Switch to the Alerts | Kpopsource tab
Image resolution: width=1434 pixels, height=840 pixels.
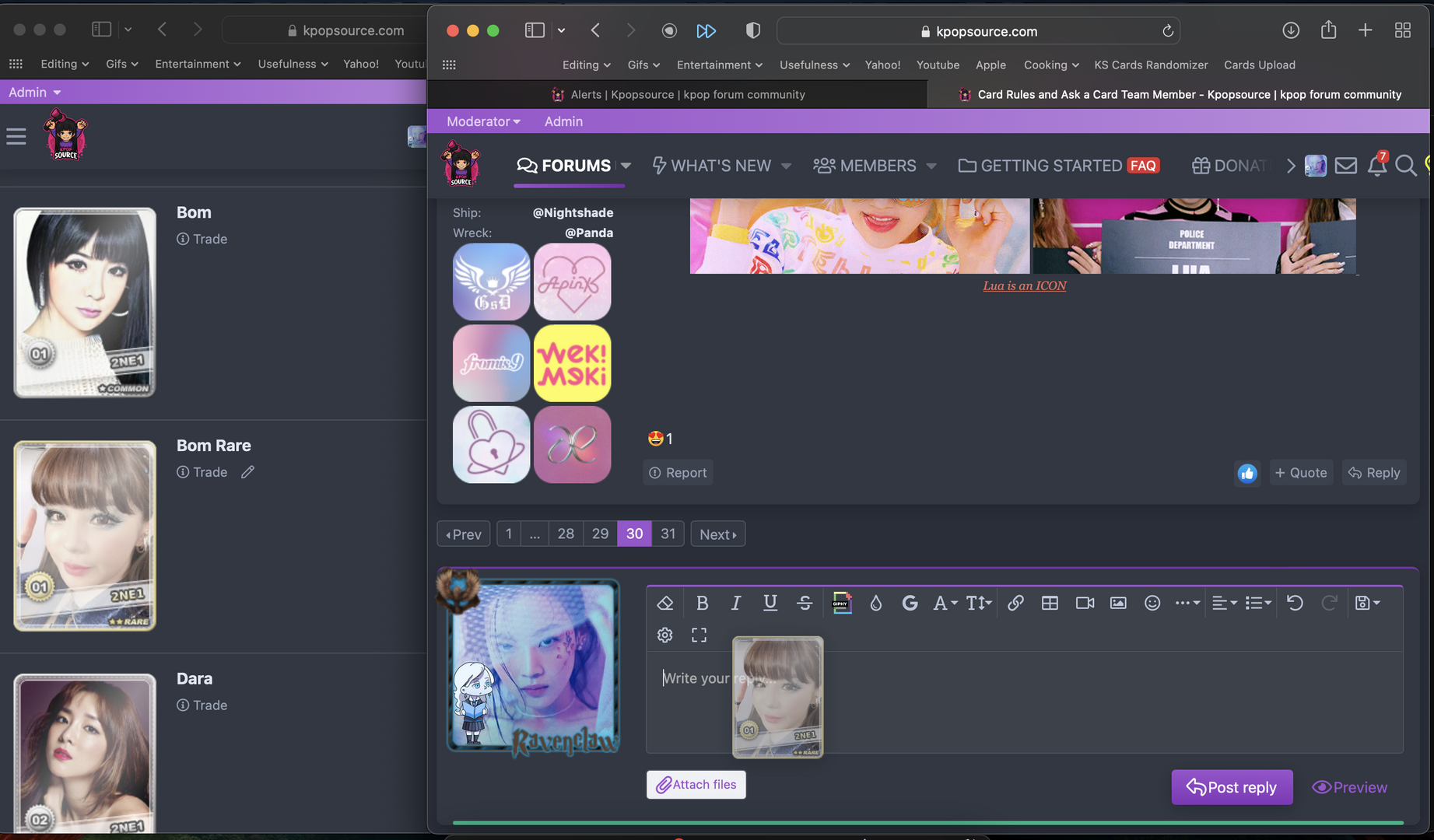678,94
